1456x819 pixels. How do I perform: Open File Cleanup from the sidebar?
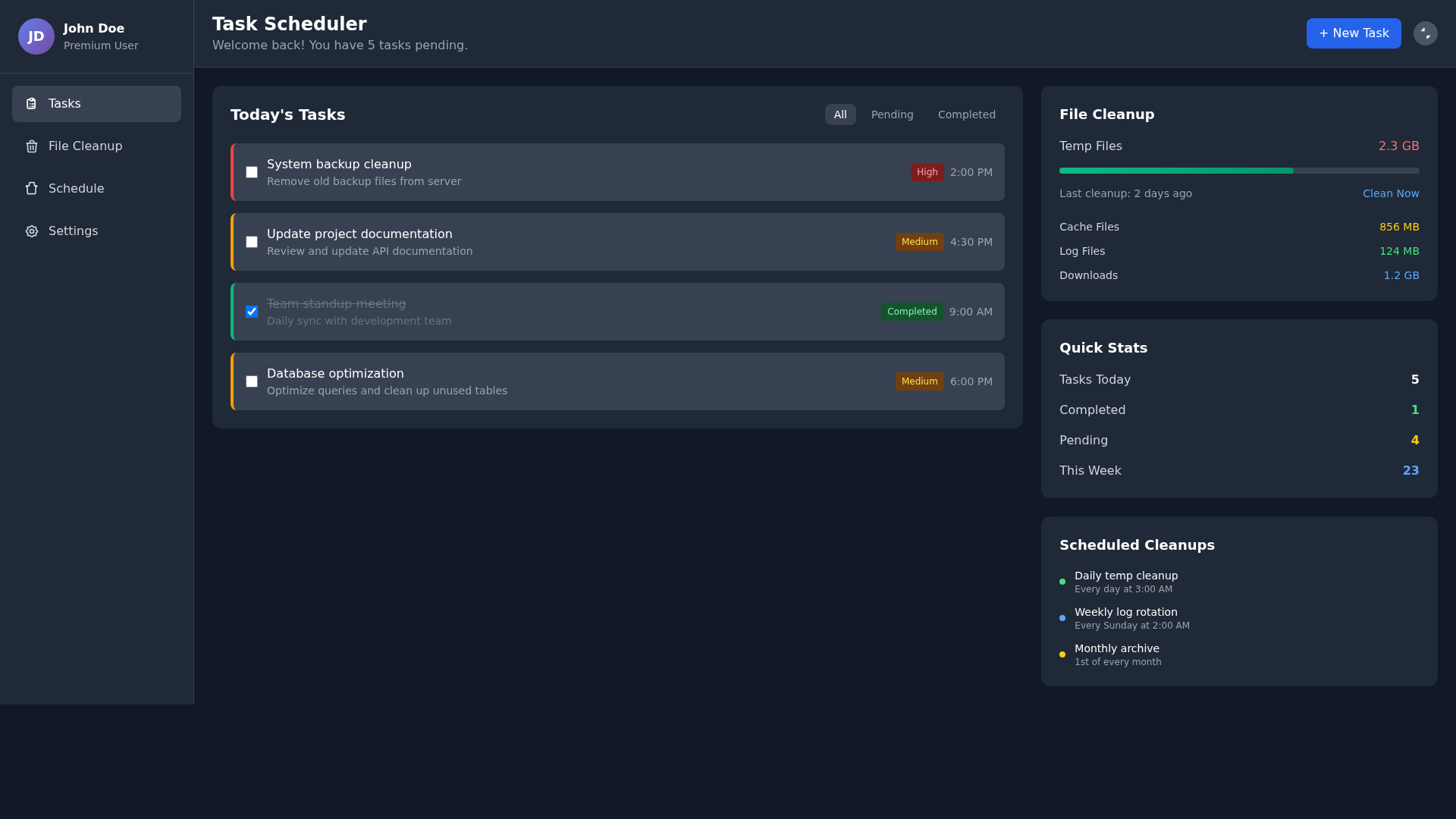tap(85, 146)
